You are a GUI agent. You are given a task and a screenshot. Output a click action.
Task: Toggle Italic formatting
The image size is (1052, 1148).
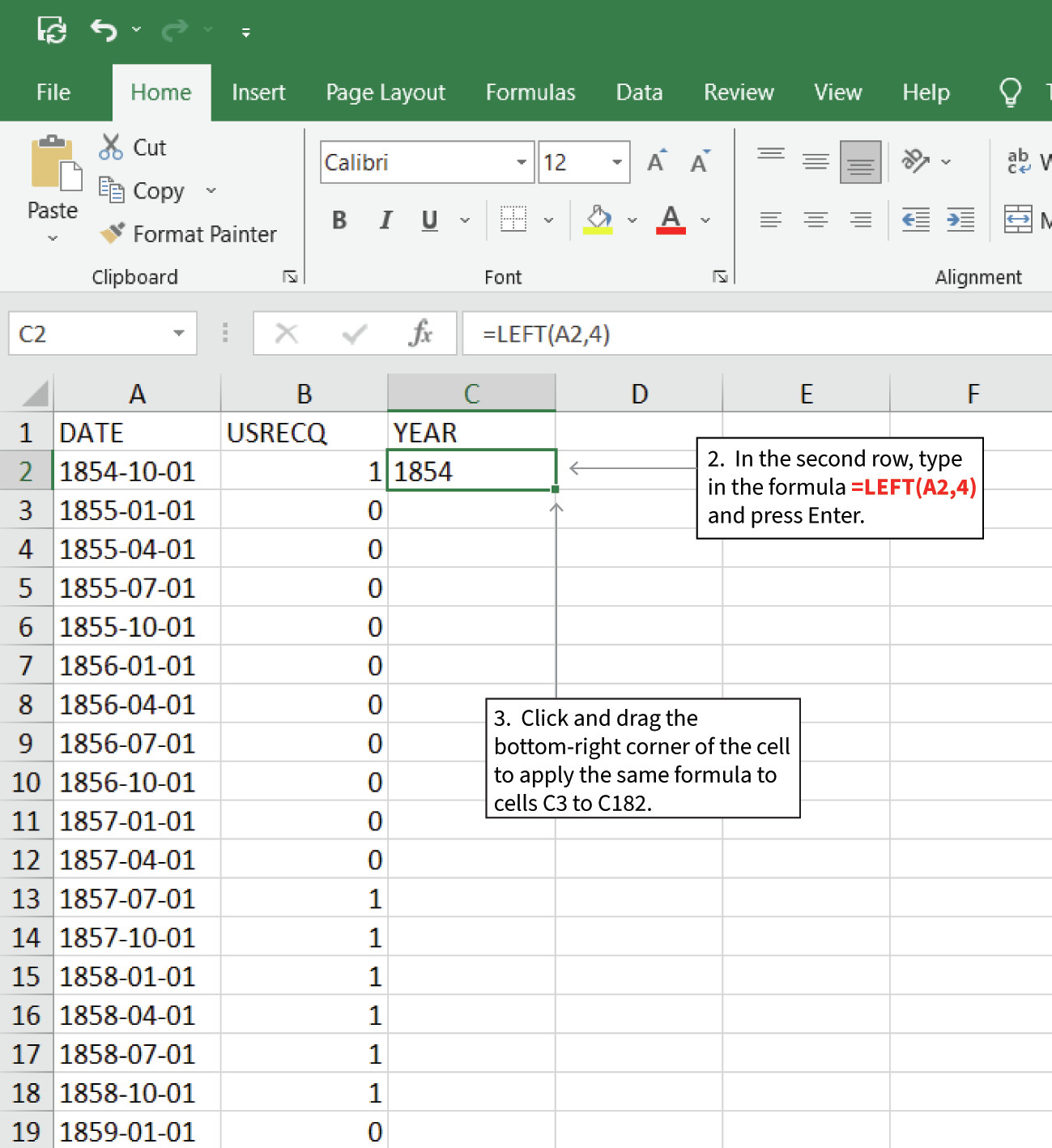click(385, 220)
